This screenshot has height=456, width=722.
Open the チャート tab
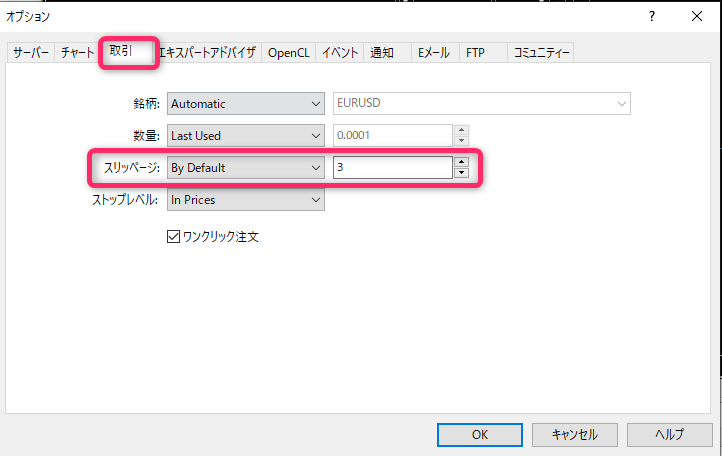pos(77,53)
